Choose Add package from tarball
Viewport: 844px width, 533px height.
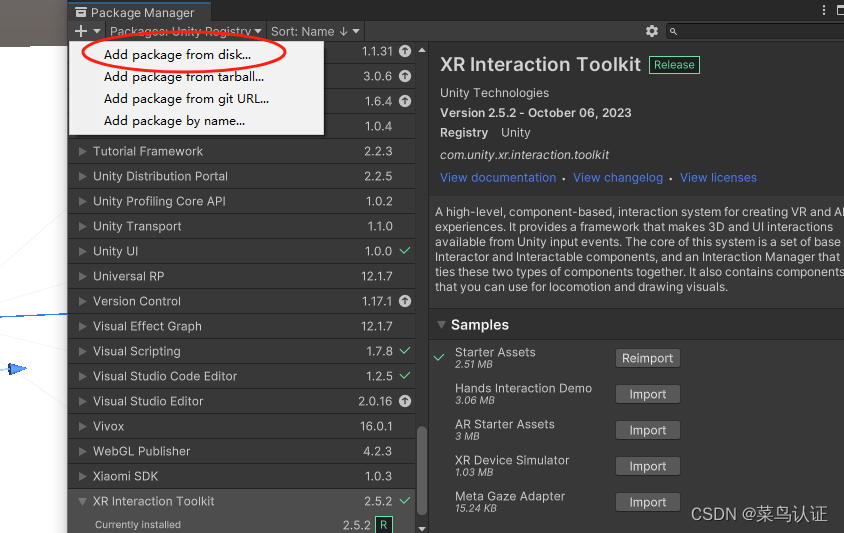pos(184,76)
